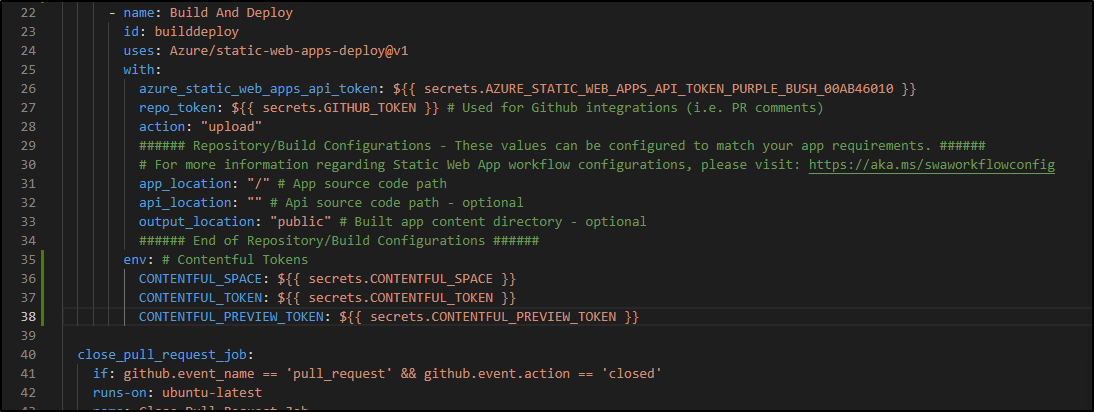
Task: Click the CONTENTFUL_SPACE key on line 36
Action: [x=200, y=279]
